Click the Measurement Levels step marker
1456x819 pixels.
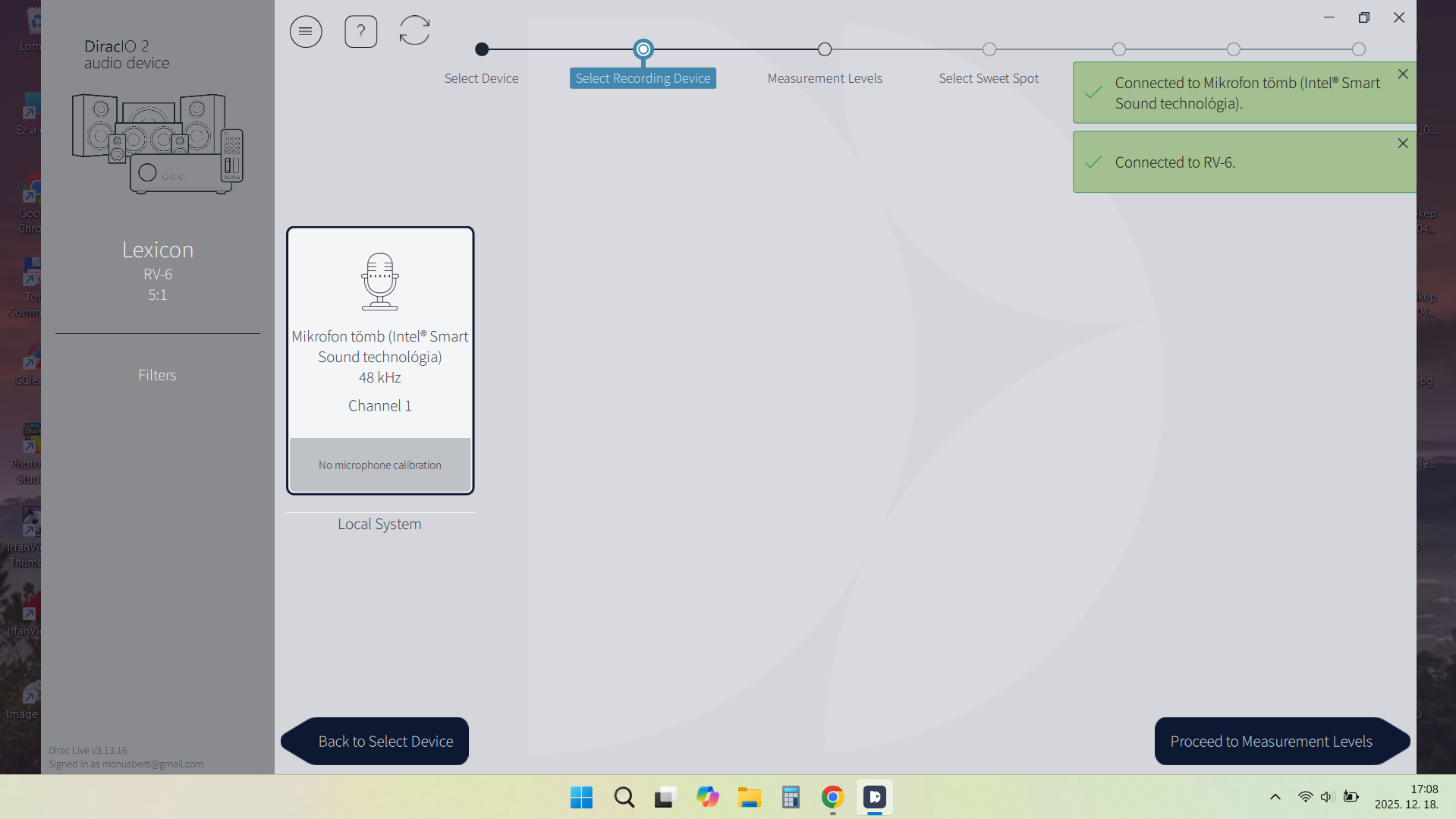pyautogui.click(x=825, y=50)
